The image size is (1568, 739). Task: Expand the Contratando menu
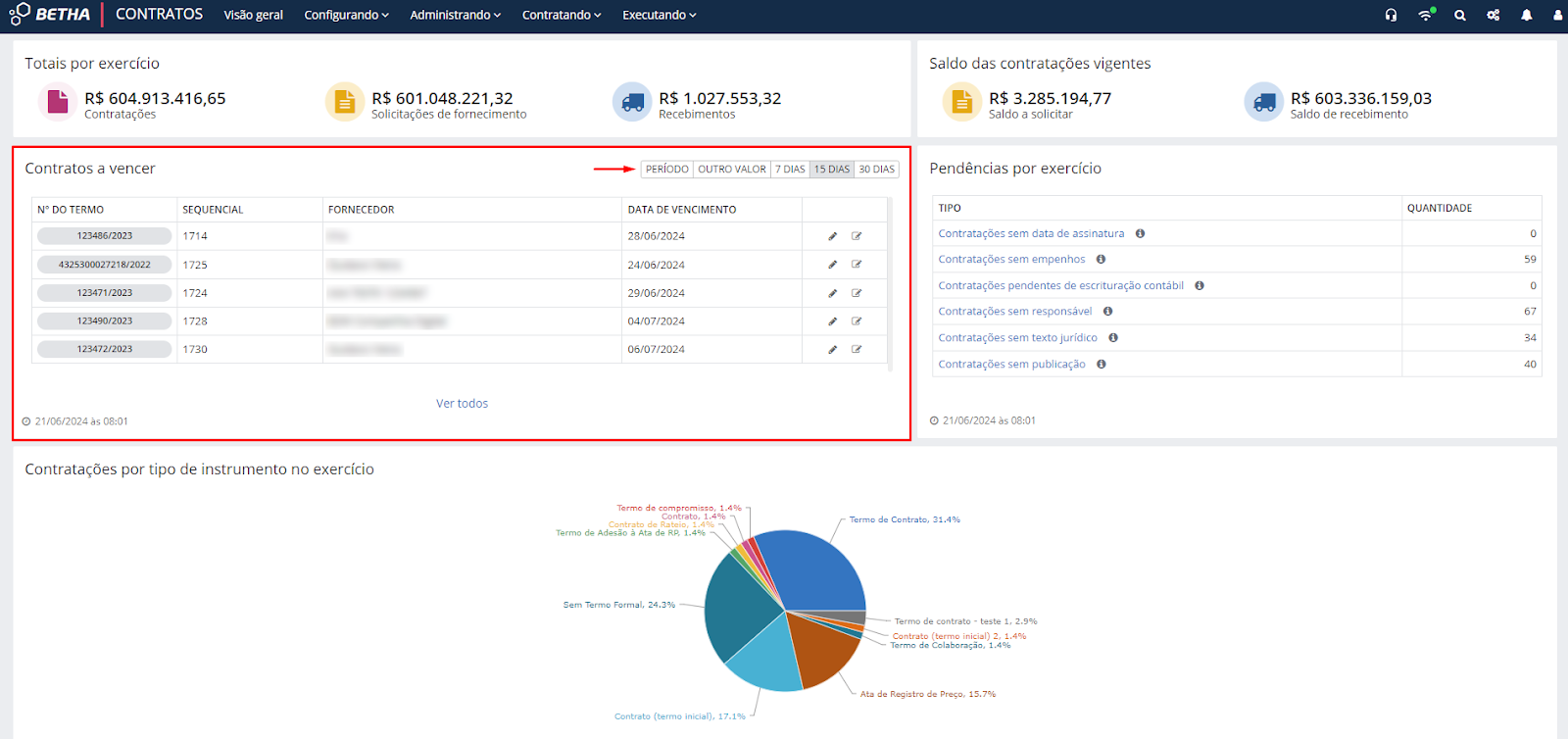[x=562, y=15]
